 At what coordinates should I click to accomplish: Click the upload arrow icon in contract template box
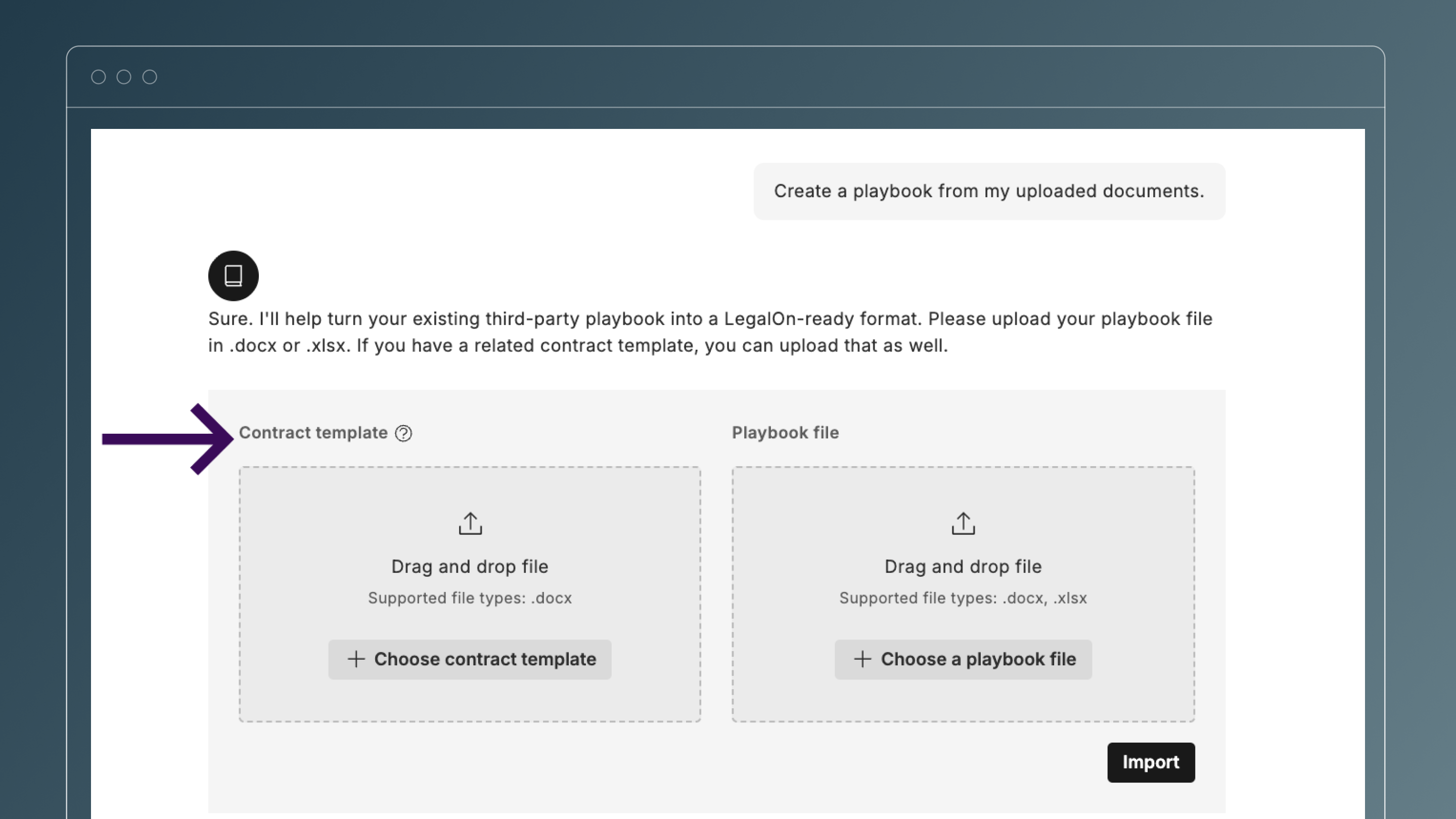pyautogui.click(x=470, y=523)
